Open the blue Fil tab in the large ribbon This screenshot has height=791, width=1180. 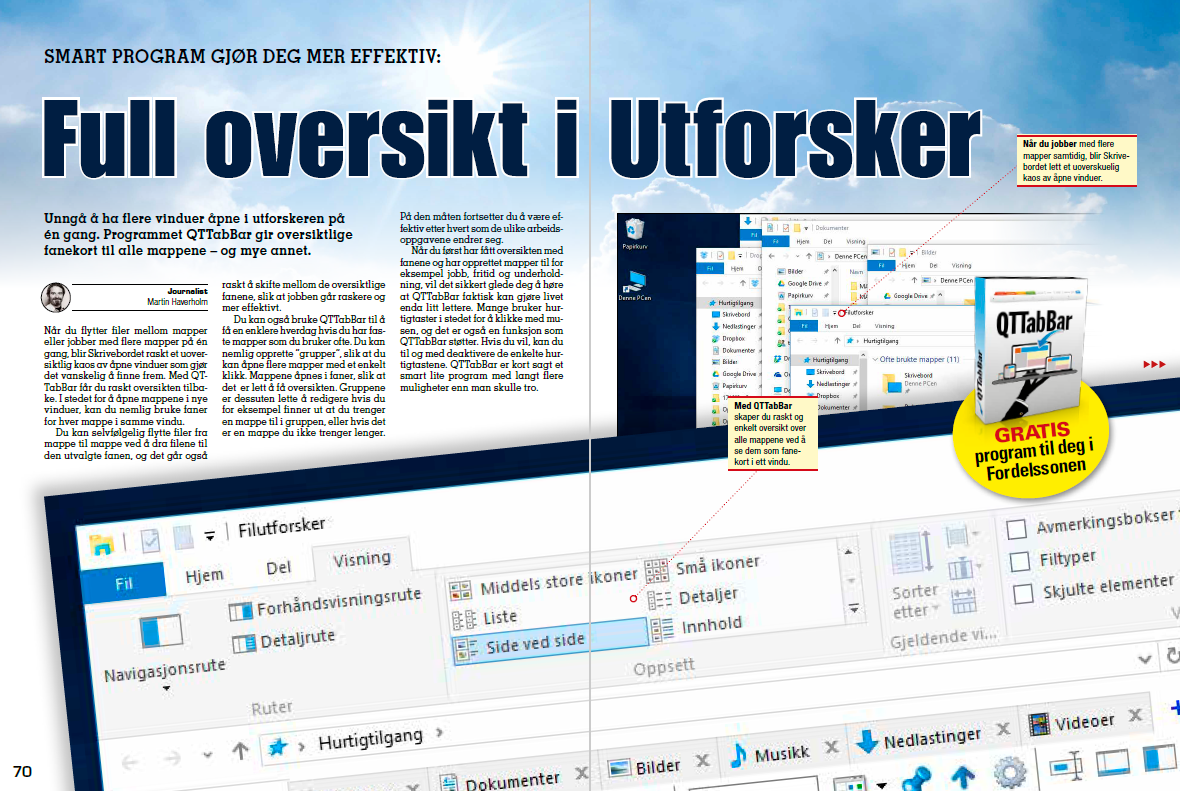[x=123, y=583]
